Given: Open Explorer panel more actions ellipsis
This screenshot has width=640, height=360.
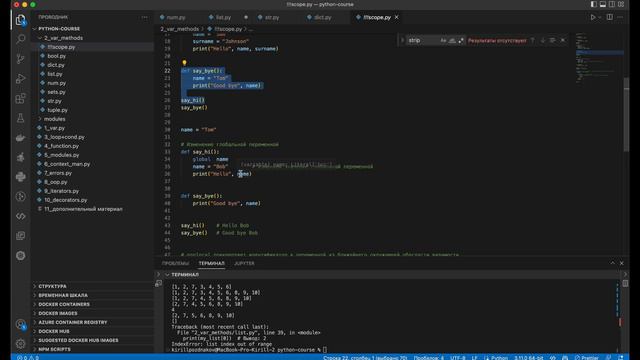Looking at the screenshot, I should coord(144,17).
